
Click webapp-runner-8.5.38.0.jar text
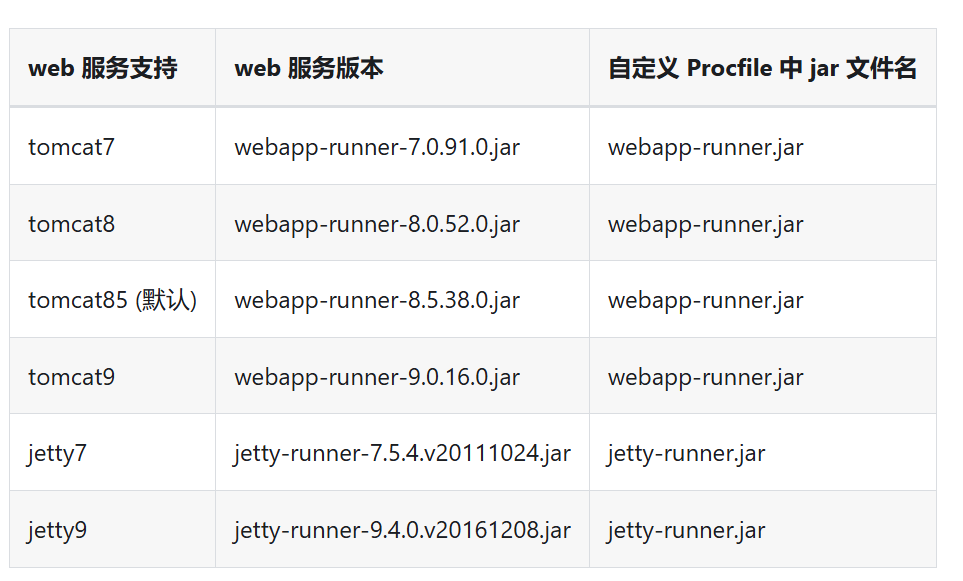377,300
